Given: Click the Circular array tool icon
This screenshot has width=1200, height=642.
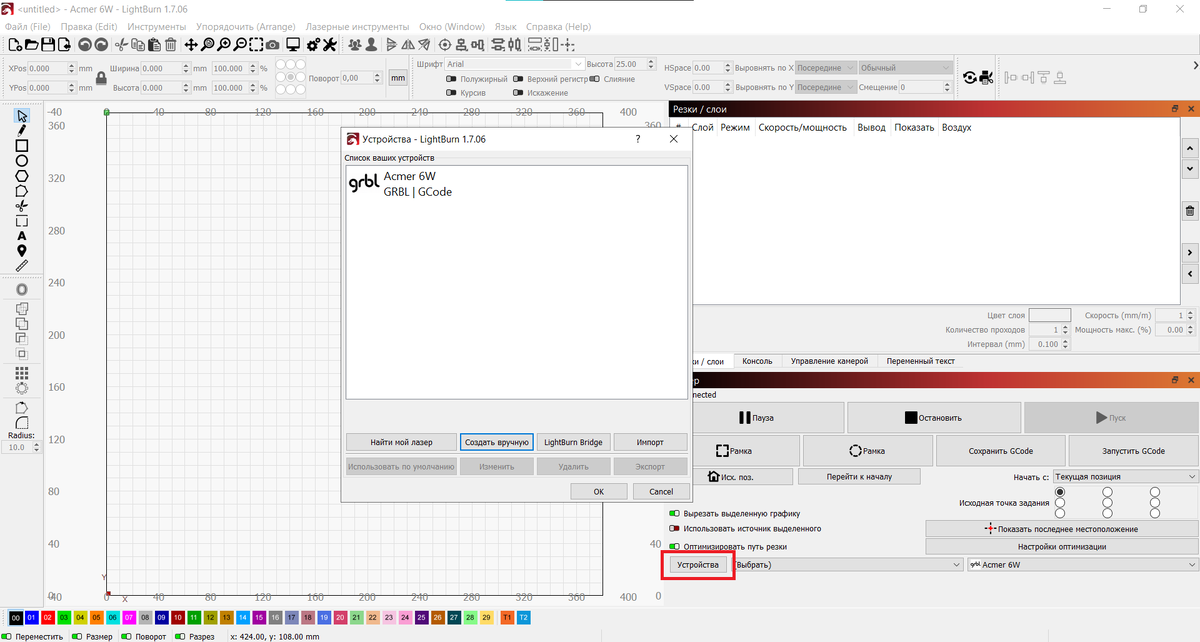Looking at the screenshot, I should (x=21, y=387).
